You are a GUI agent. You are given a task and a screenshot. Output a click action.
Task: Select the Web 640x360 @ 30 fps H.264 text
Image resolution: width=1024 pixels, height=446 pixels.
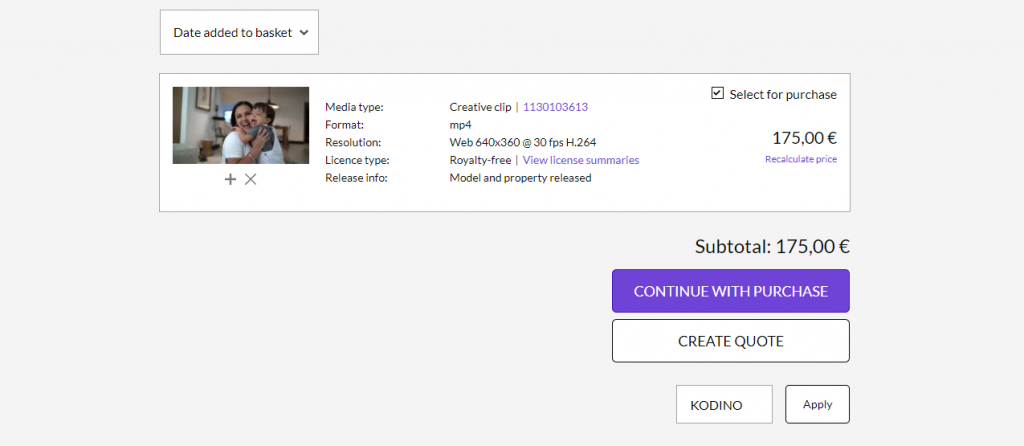pos(522,142)
